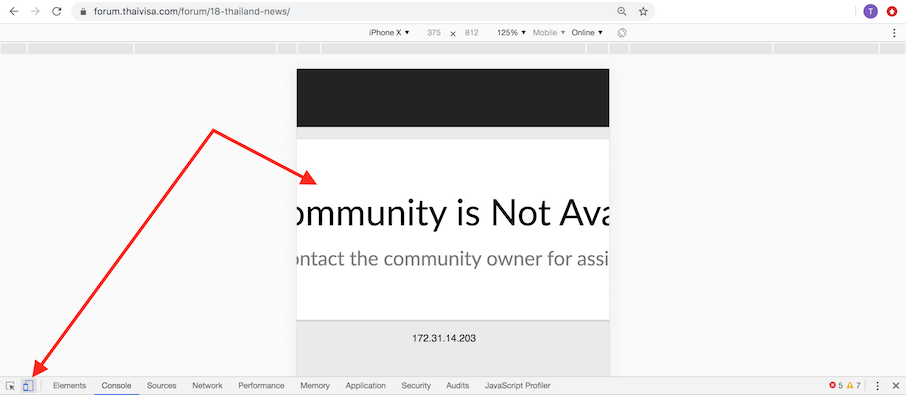Viewport: 906px width, 395px height.
Task: Click the viewport width field 375
Action: pos(434,33)
